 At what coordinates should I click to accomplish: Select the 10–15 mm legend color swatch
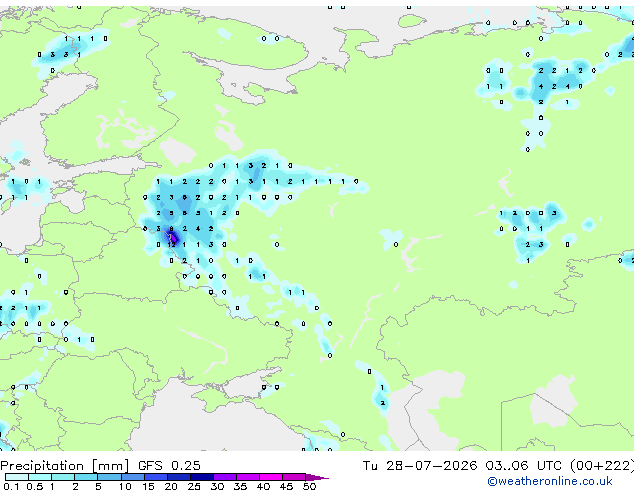tap(132, 477)
